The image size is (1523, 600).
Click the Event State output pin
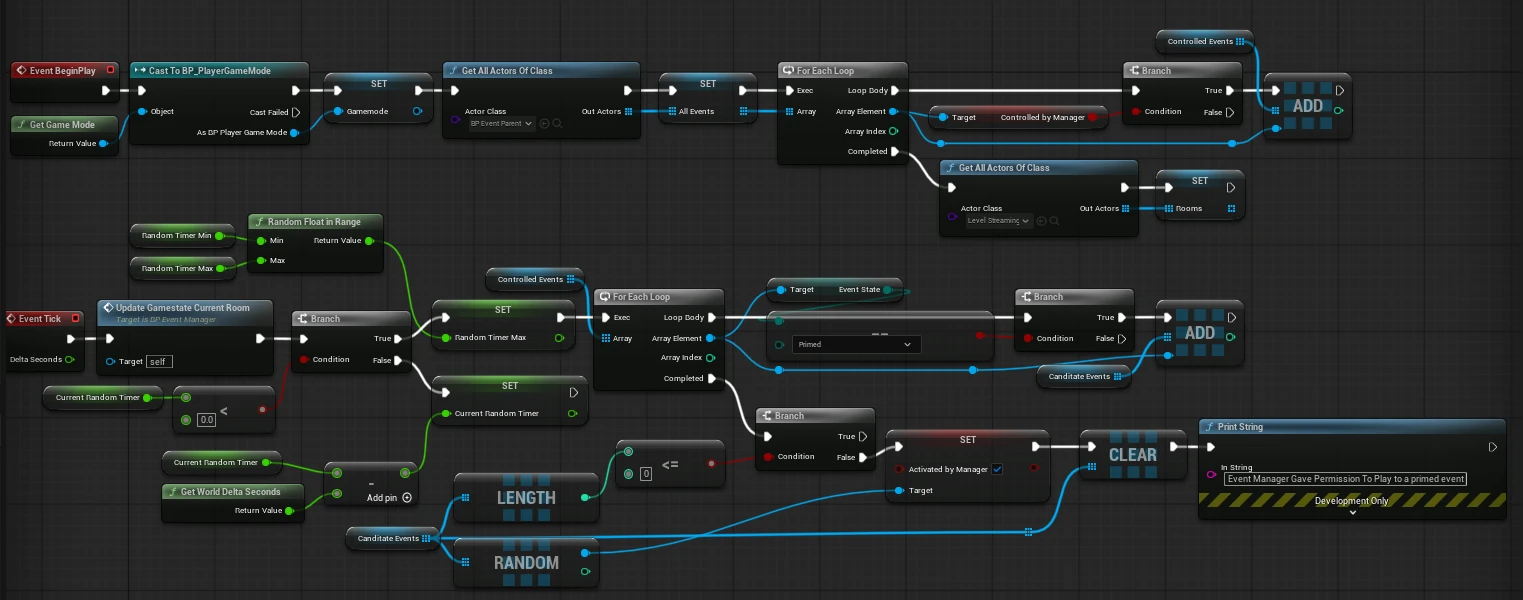[887, 289]
